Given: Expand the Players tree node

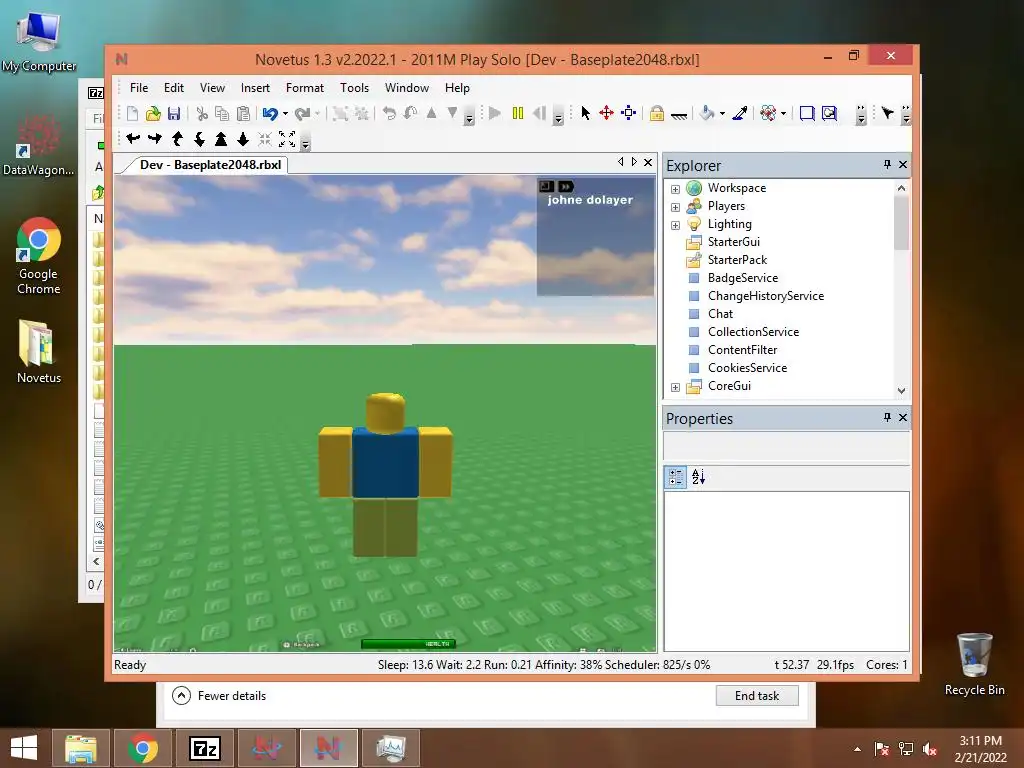Looking at the screenshot, I should pyautogui.click(x=675, y=207).
